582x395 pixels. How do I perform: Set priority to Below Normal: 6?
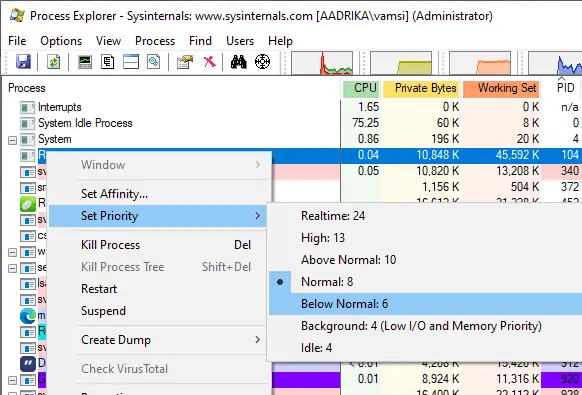click(x=425, y=304)
